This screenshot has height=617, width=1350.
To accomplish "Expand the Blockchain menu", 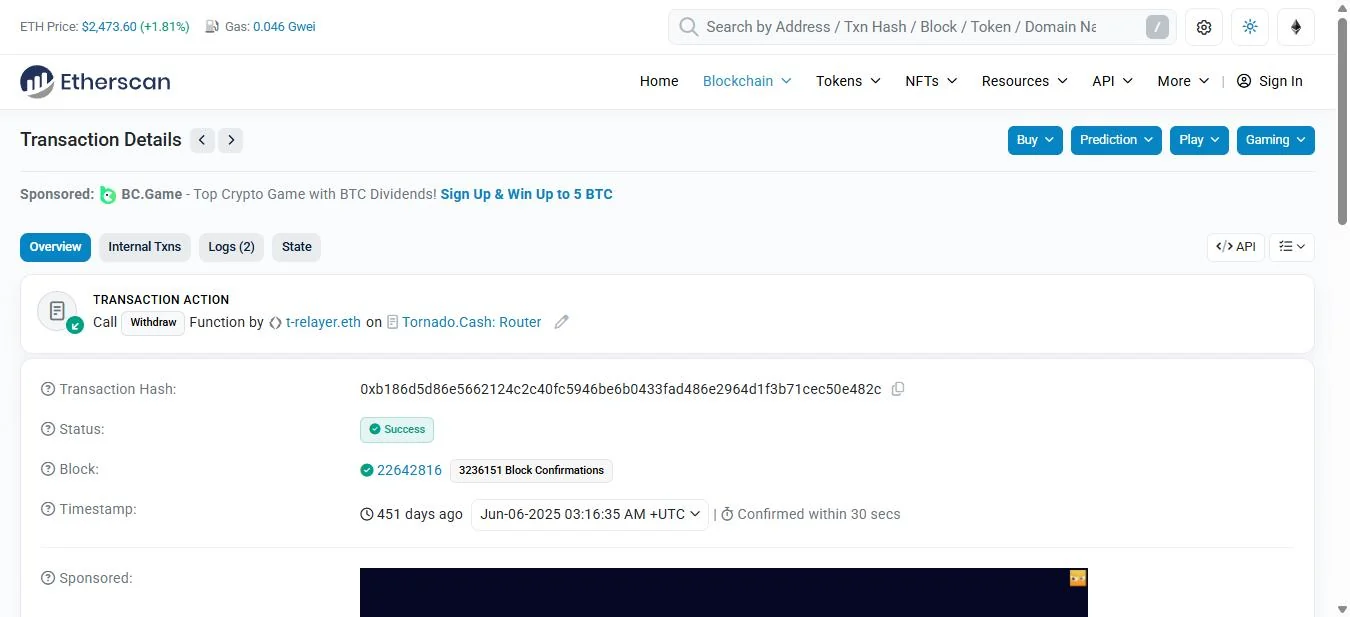I will (x=747, y=81).
